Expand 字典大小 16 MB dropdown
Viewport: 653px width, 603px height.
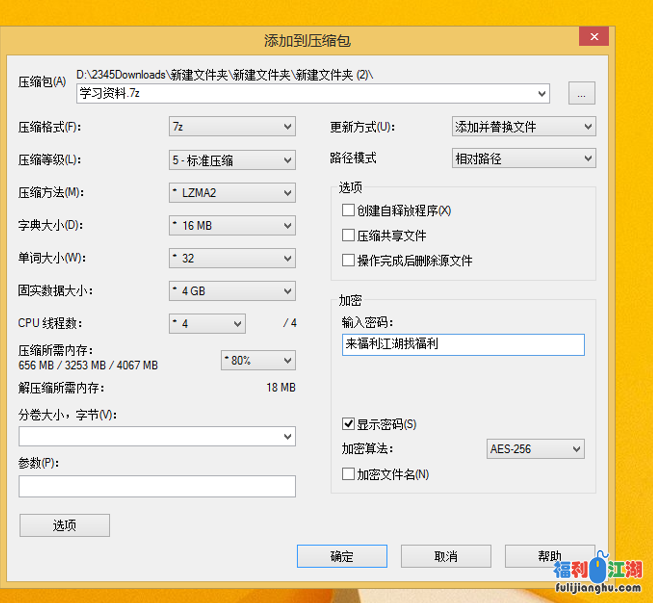[x=232, y=226]
